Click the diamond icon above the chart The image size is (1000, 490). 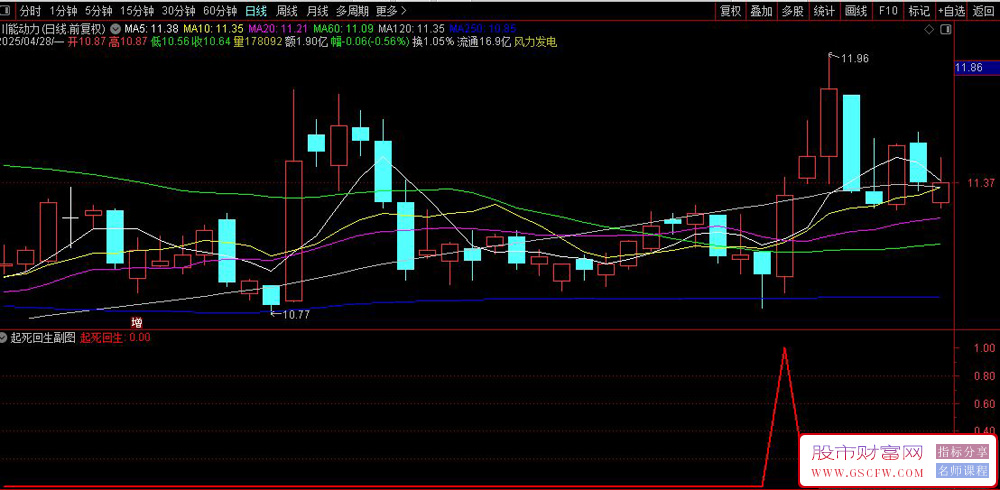[930, 28]
